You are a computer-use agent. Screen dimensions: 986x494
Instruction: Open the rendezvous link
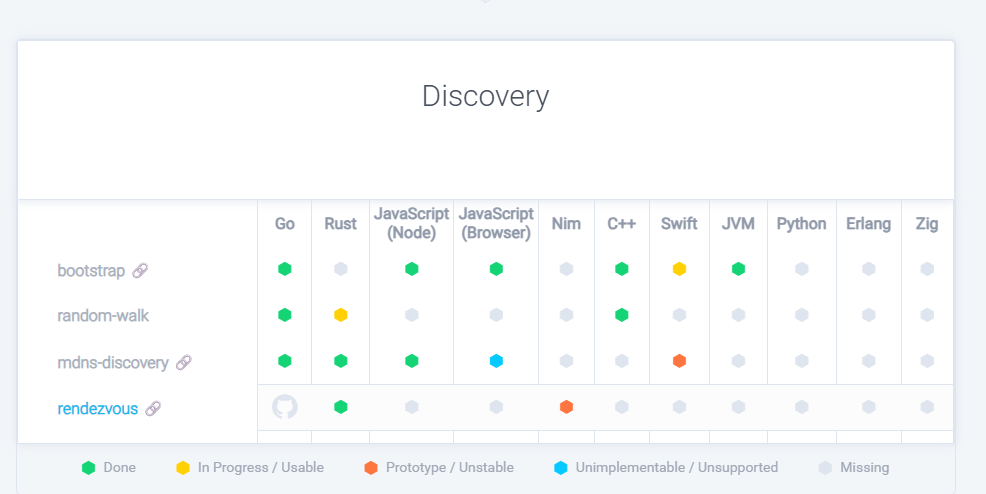click(98, 408)
